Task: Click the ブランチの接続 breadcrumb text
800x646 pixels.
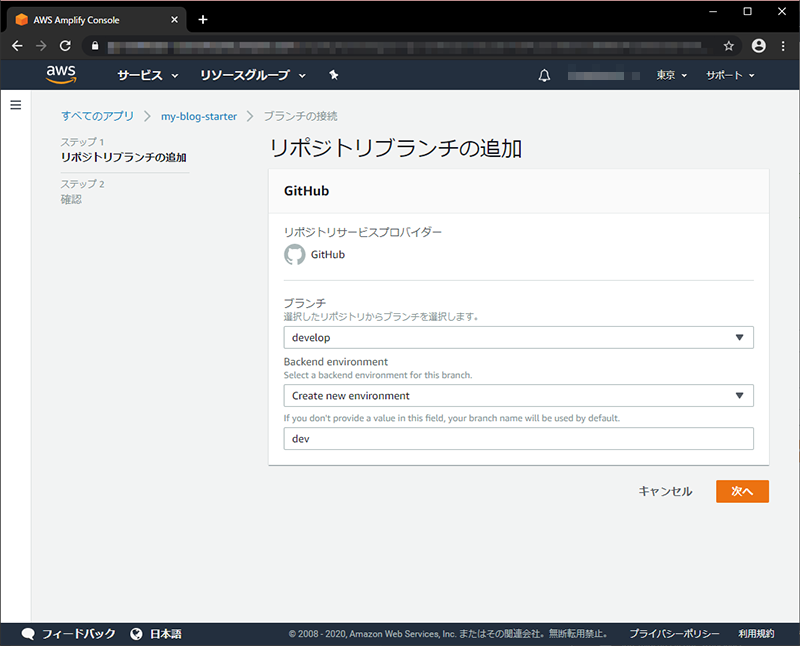Action: click(301, 116)
